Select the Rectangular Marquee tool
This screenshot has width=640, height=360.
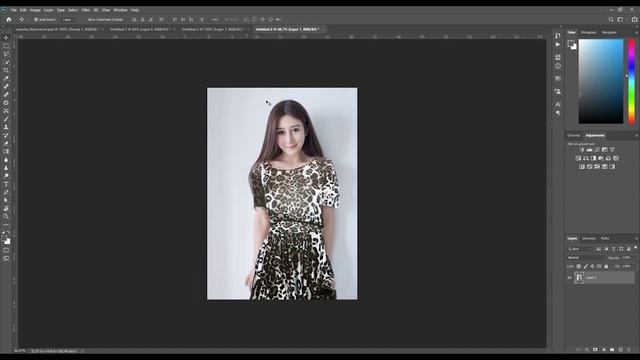(x=6, y=46)
